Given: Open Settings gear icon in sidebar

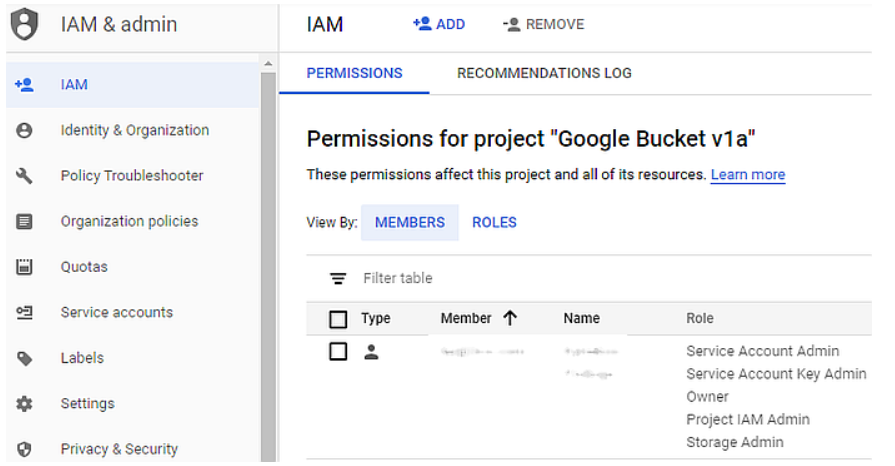Looking at the screenshot, I should (24, 404).
